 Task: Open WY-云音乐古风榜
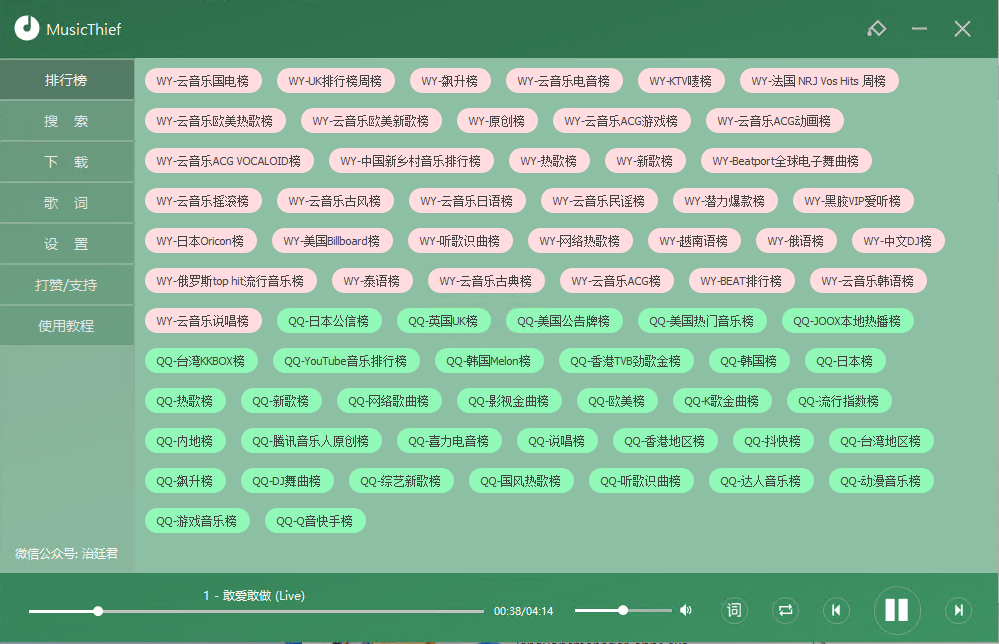pyautogui.click(x=334, y=201)
